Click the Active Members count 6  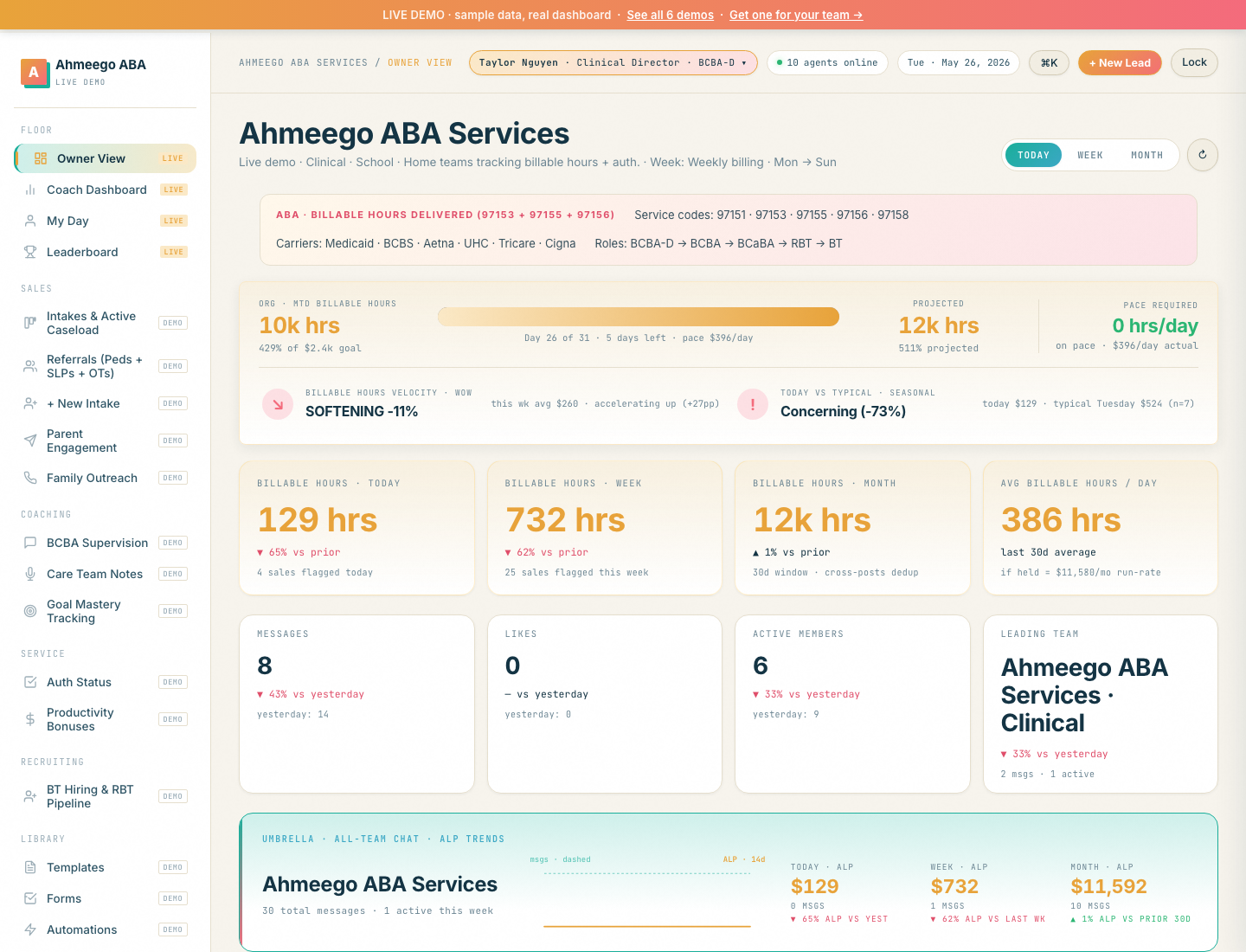(x=761, y=666)
